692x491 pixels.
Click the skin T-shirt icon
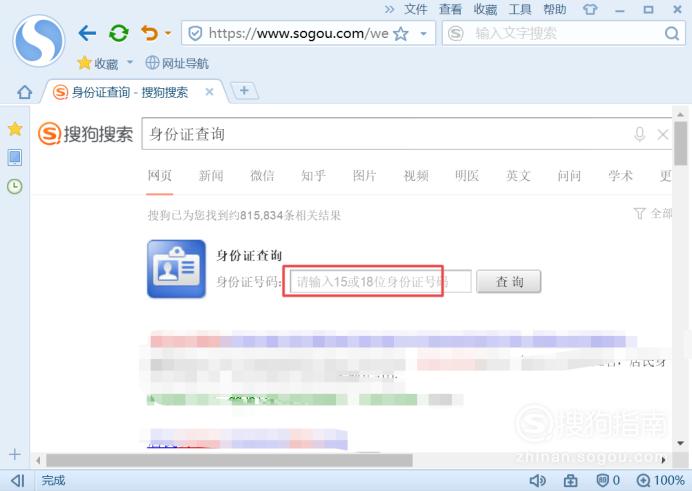[x=590, y=9]
